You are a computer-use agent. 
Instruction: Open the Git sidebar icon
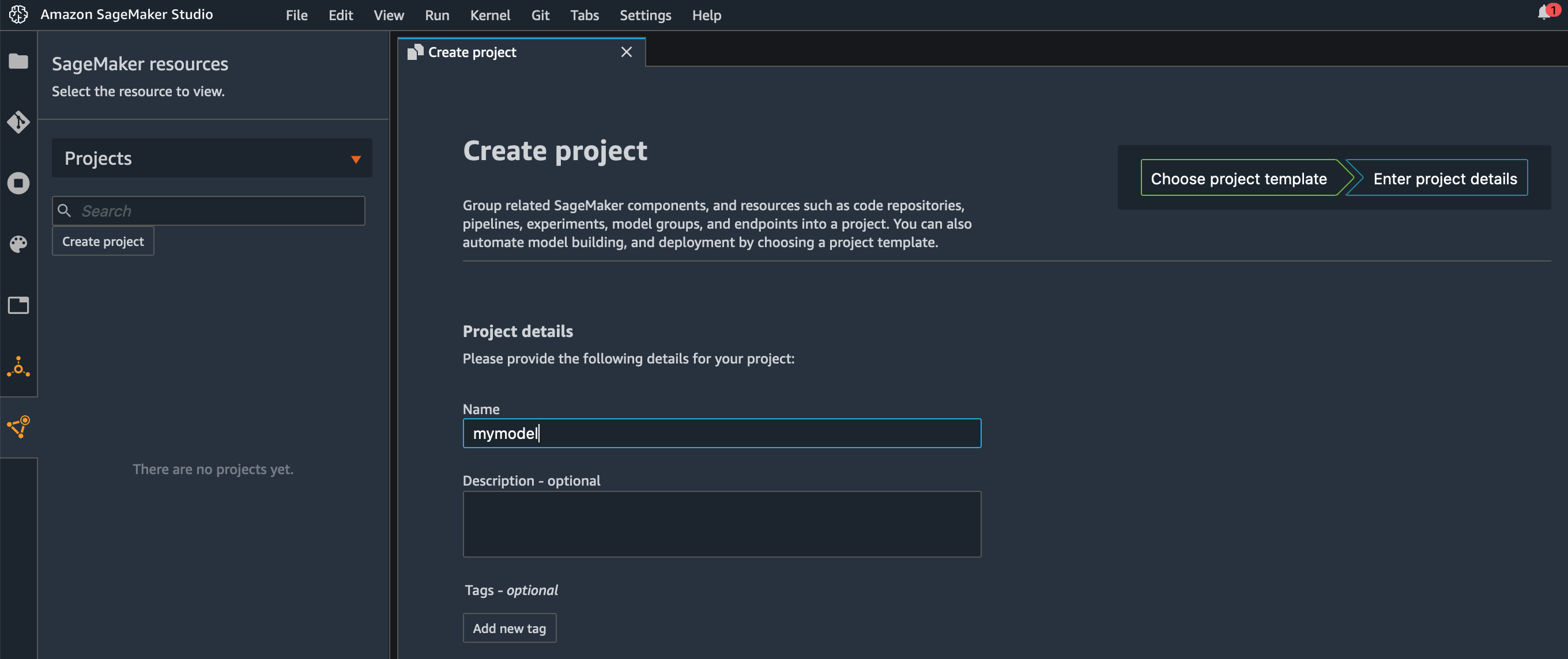point(18,122)
